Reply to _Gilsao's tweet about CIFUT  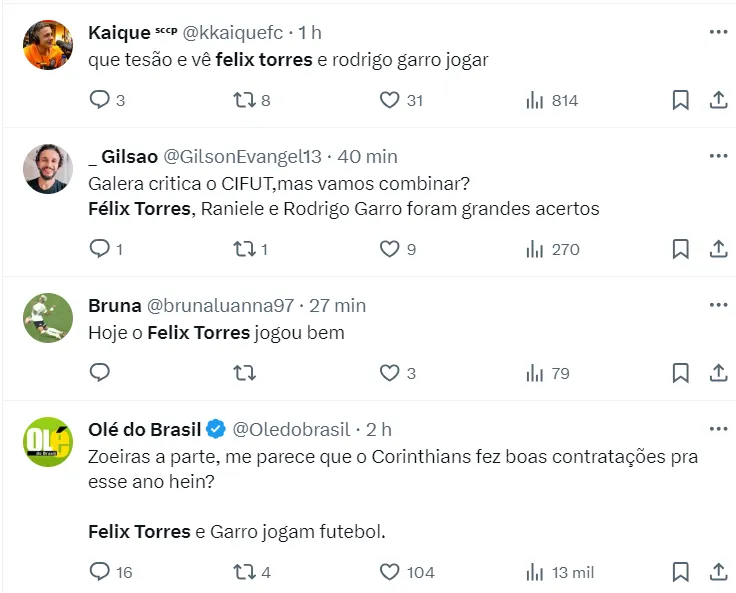[100, 249]
